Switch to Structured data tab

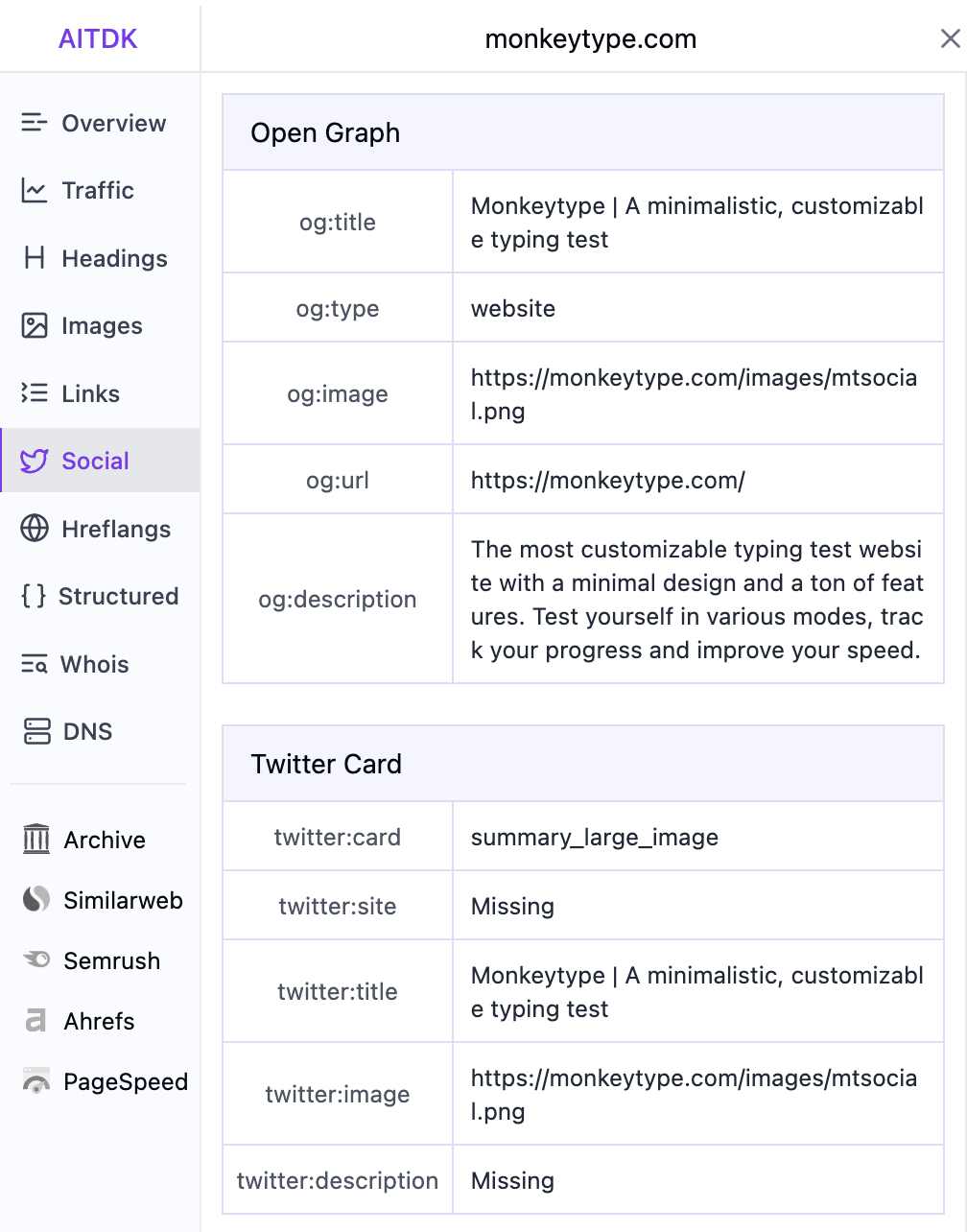coord(100,596)
